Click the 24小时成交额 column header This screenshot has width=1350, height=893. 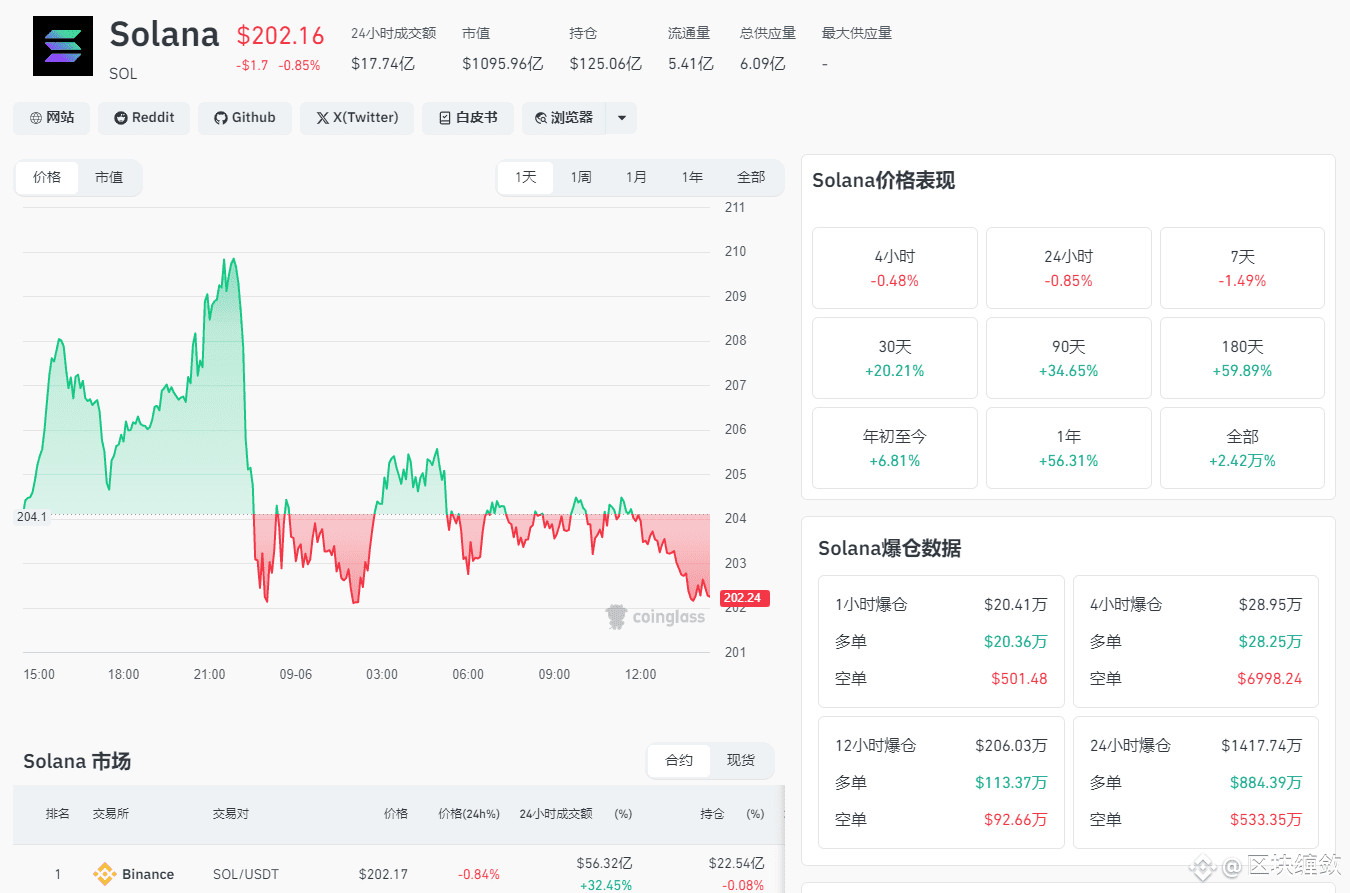tap(556, 814)
